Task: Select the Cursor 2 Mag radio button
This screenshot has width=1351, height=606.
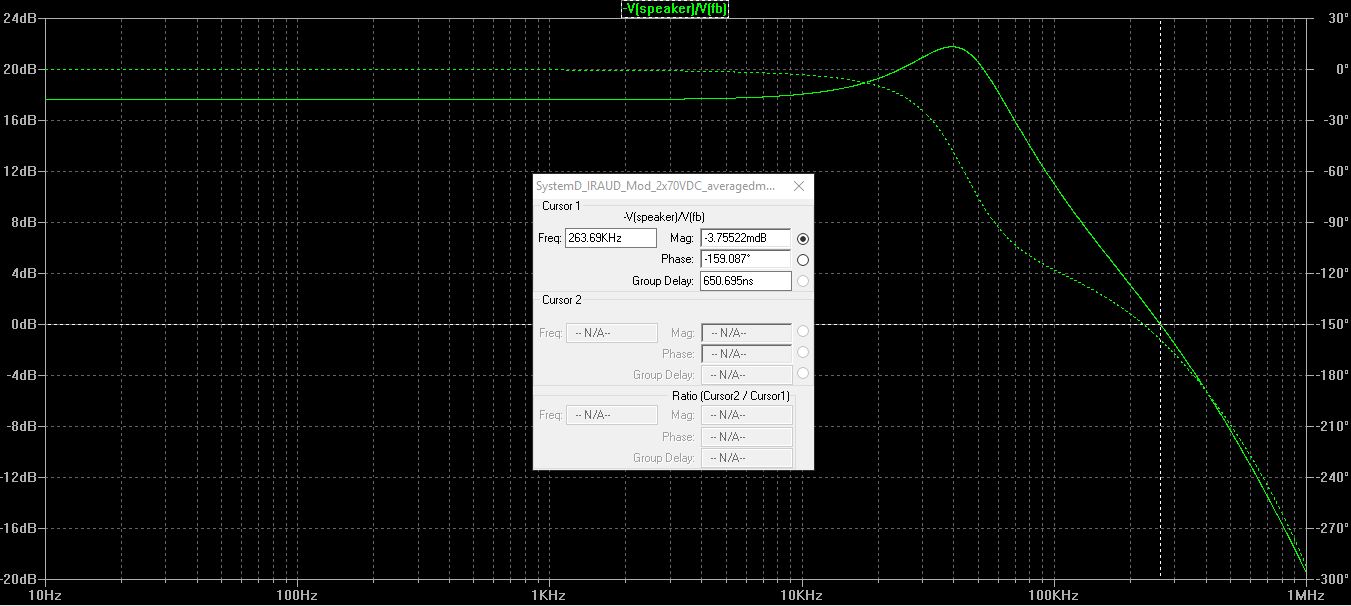Action: (x=803, y=332)
